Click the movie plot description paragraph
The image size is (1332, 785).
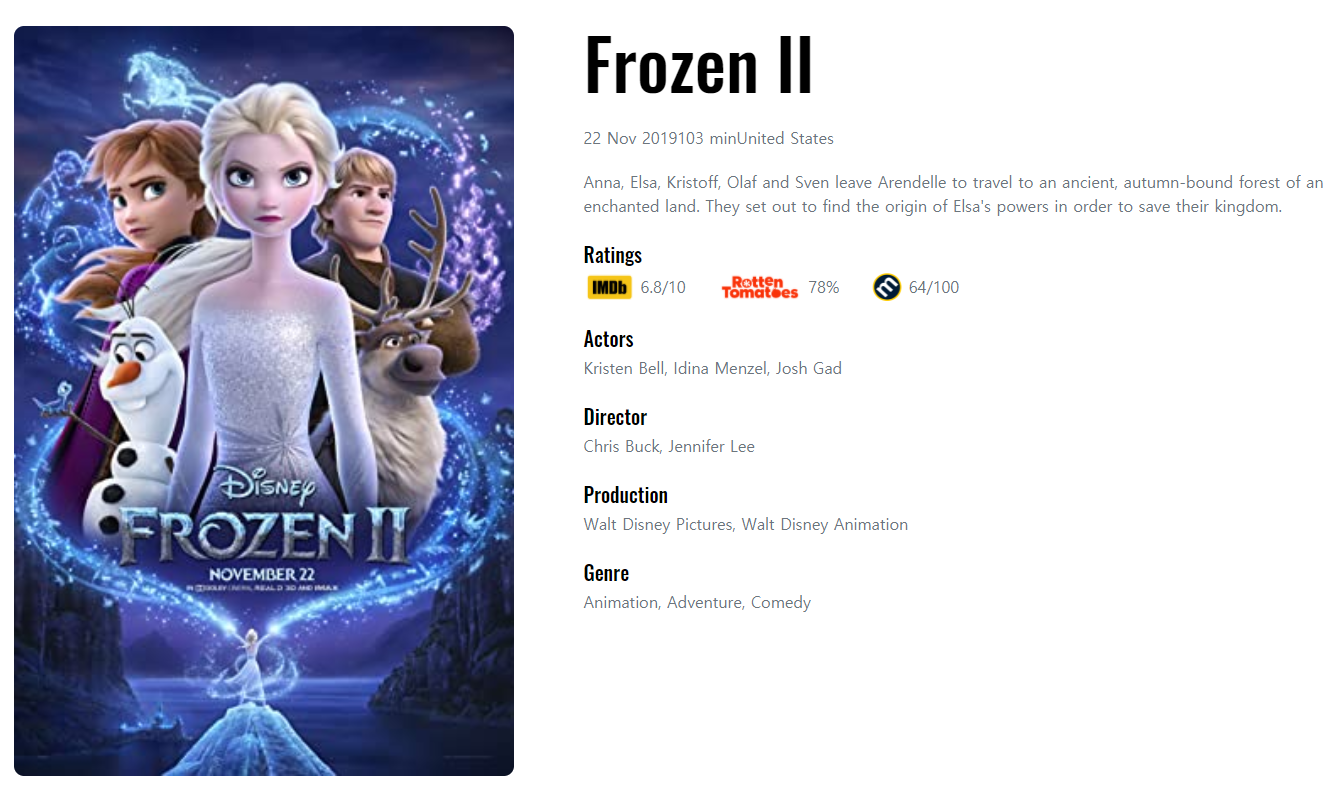pyautogui.click(x=953, y=195)
